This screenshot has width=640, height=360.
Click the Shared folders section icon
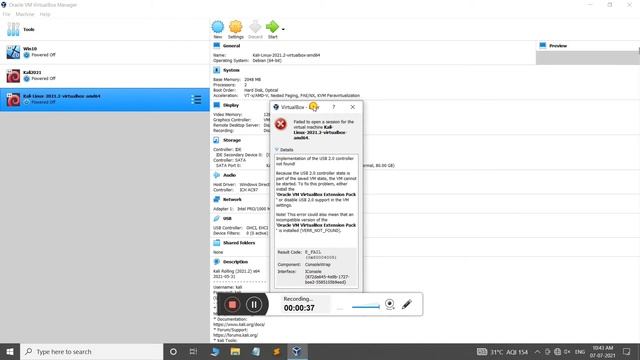click(x=216, y=242)
